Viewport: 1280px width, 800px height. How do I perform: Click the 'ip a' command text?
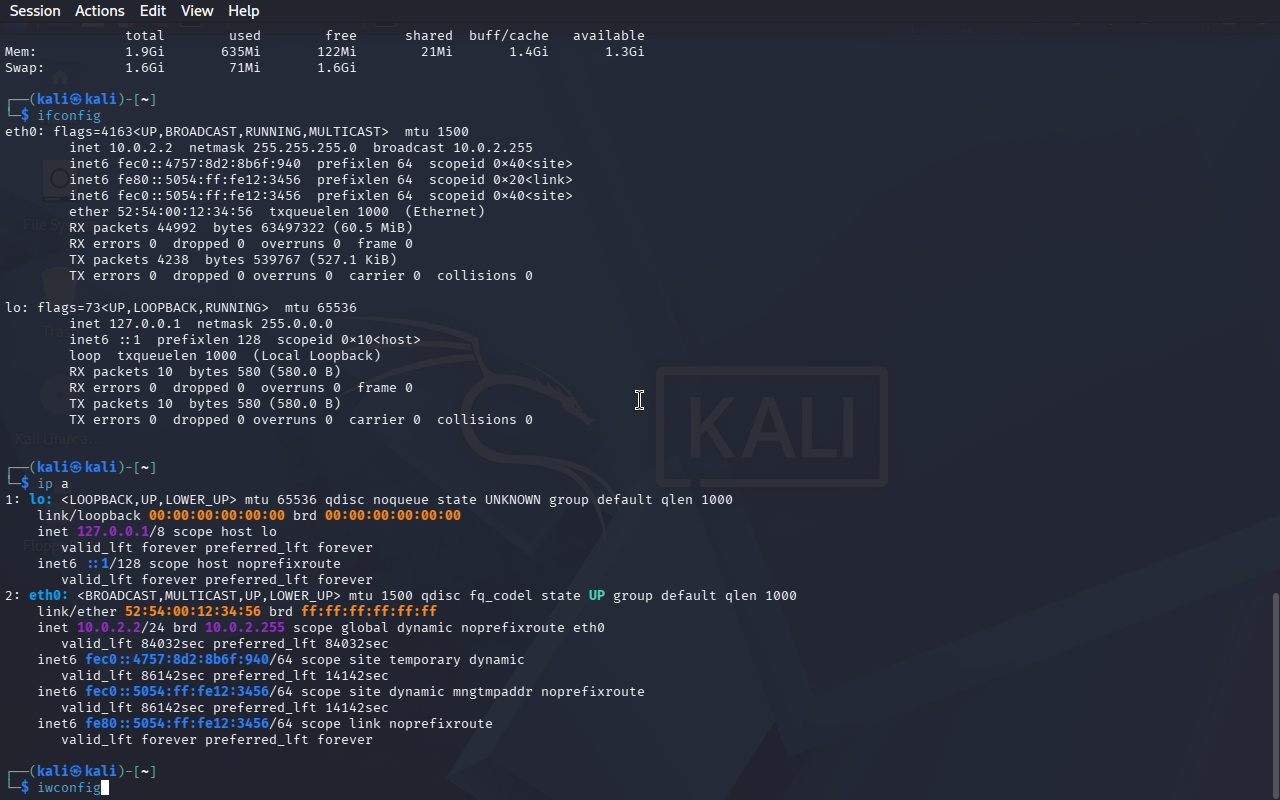coord(53,484)
